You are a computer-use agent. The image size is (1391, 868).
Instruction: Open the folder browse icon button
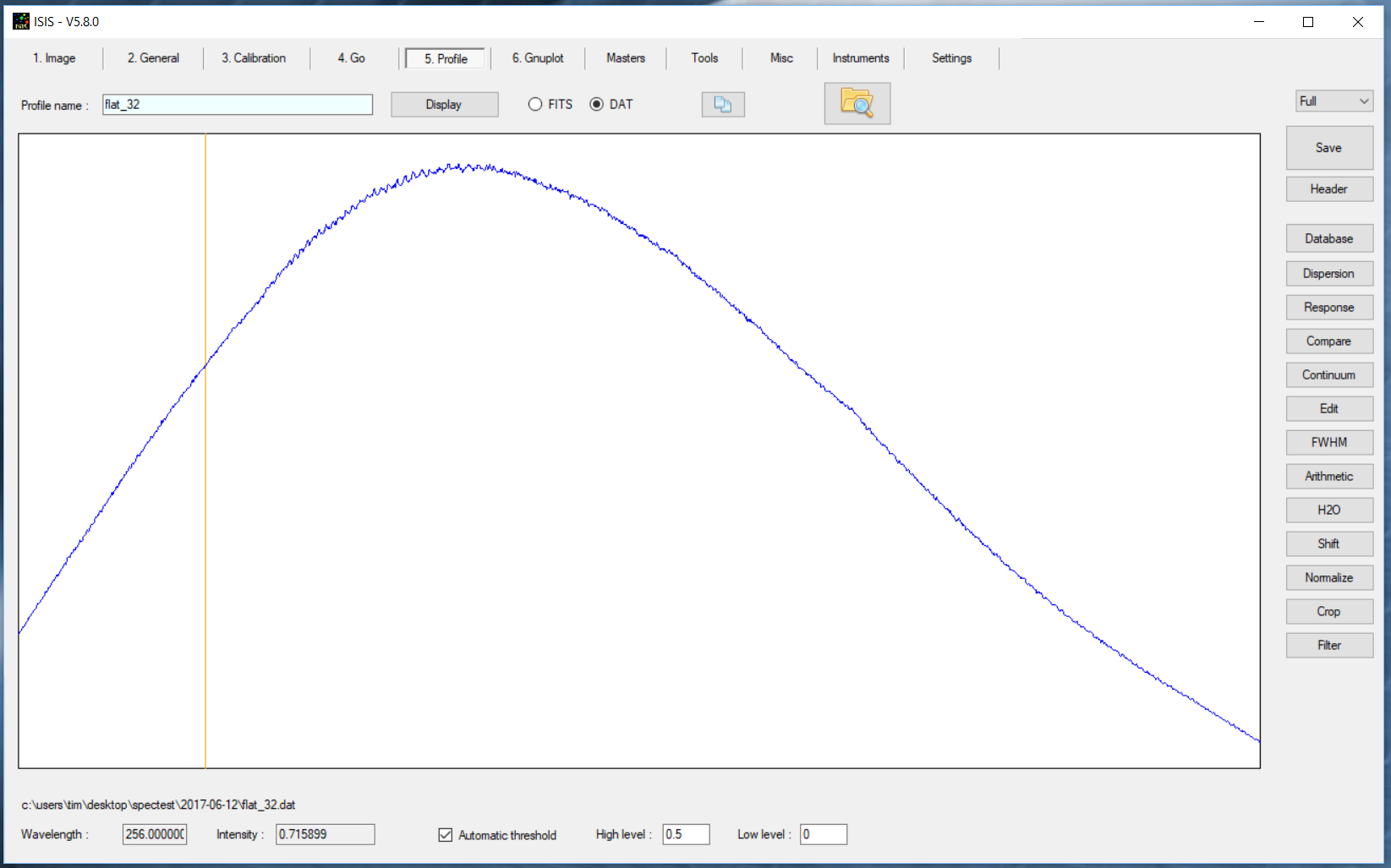857,103
